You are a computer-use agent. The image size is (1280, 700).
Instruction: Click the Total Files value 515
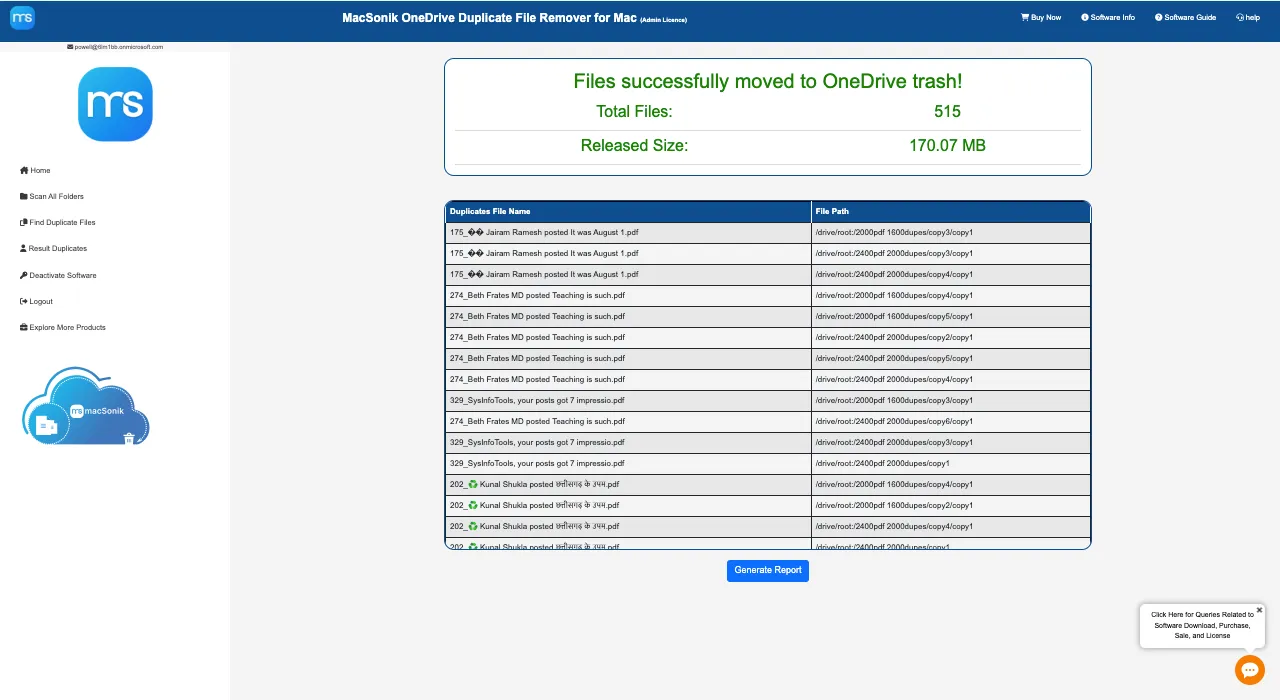(x=947, y=111)
